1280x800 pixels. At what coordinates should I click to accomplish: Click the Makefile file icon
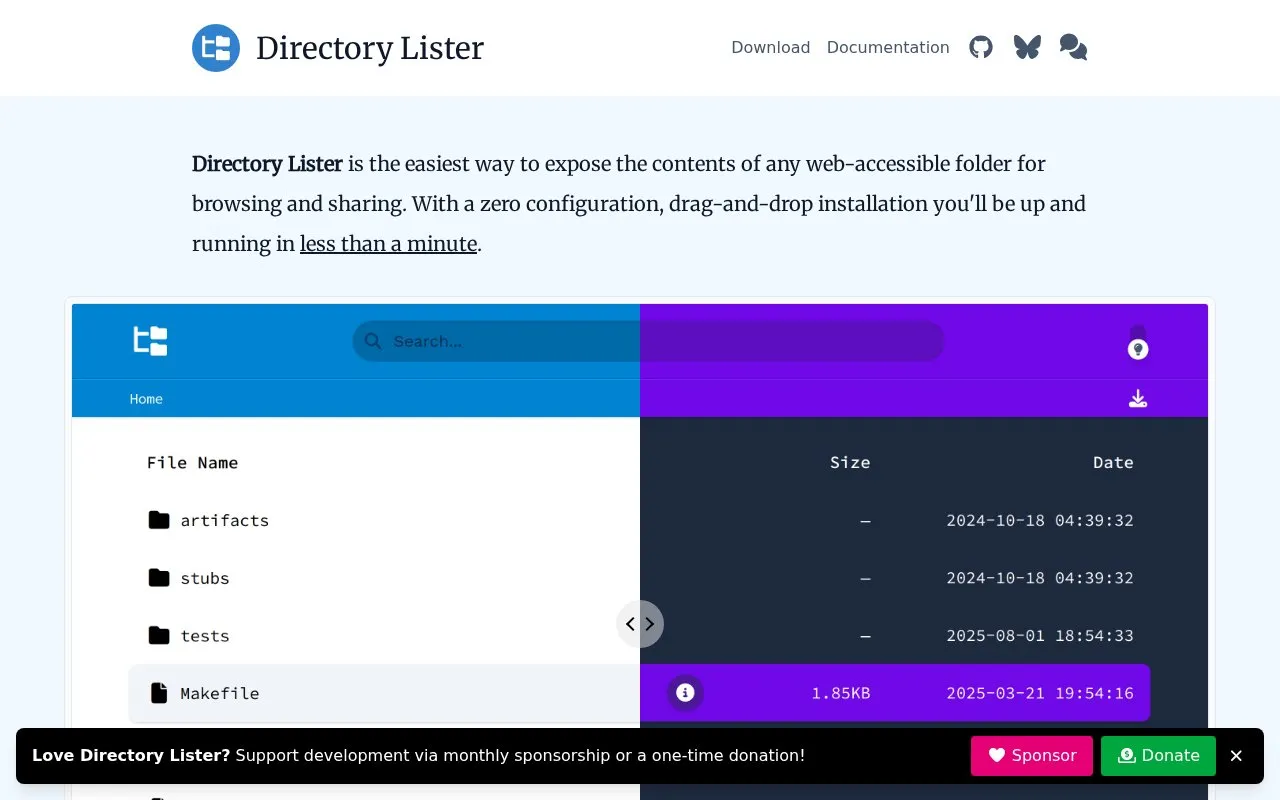click(x=159, y=693)
